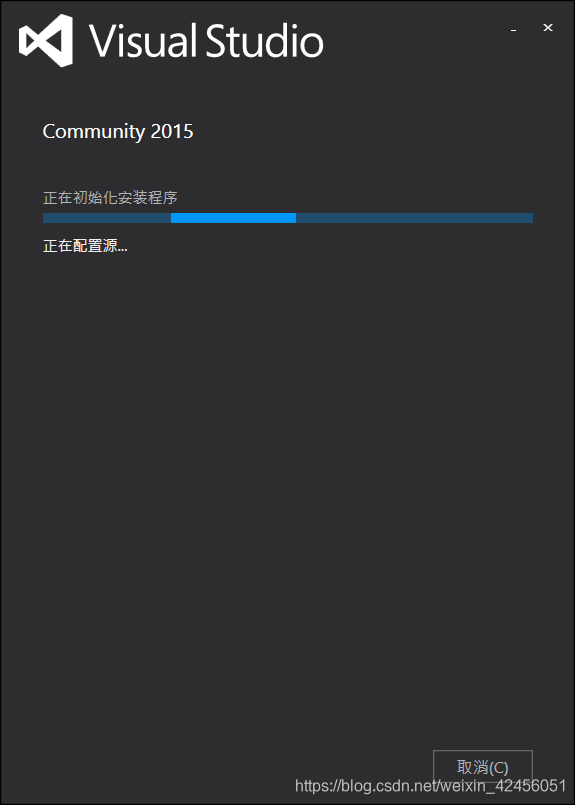This screenshot has height=805, width=575.
Task: Click the word "Studio" in the title
Action: click(x=264, y=40)
